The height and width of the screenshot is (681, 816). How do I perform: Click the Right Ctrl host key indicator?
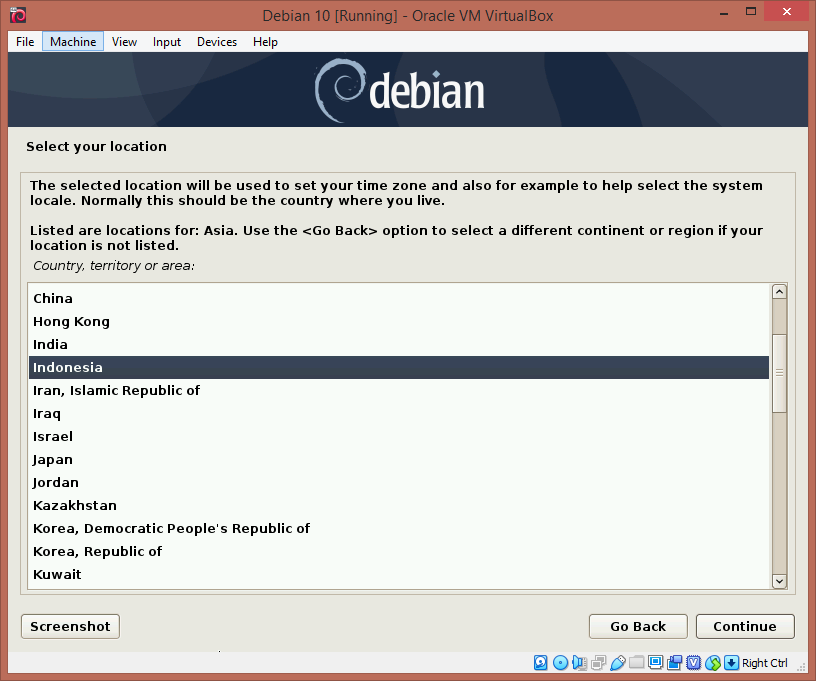coord(764,663)
